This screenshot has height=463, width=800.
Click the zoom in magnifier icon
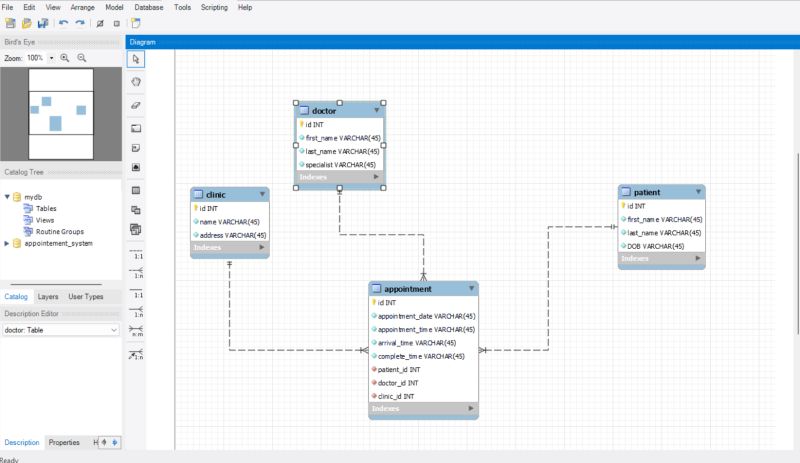(65, 59)
